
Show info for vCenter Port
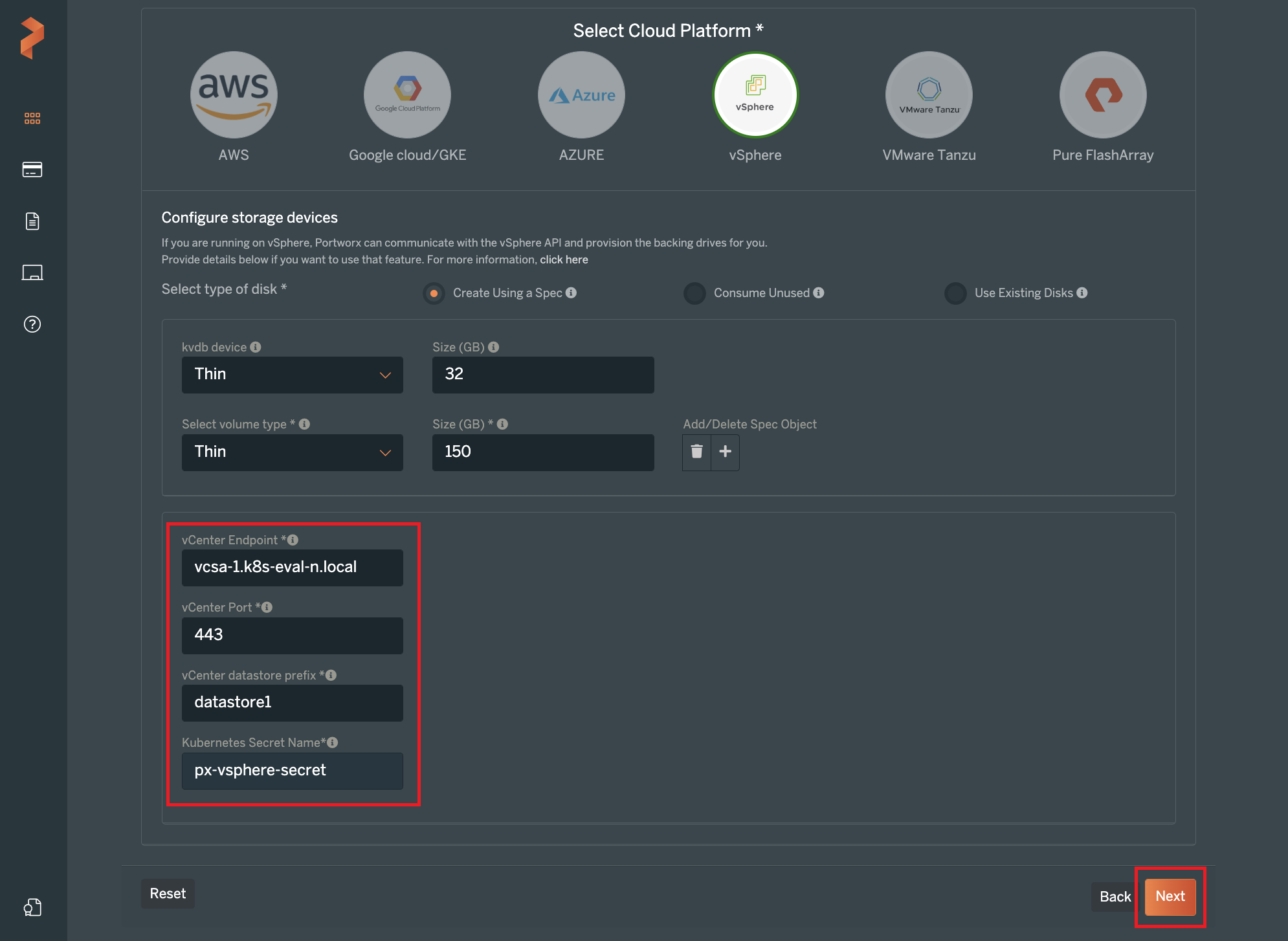point(267,607)
